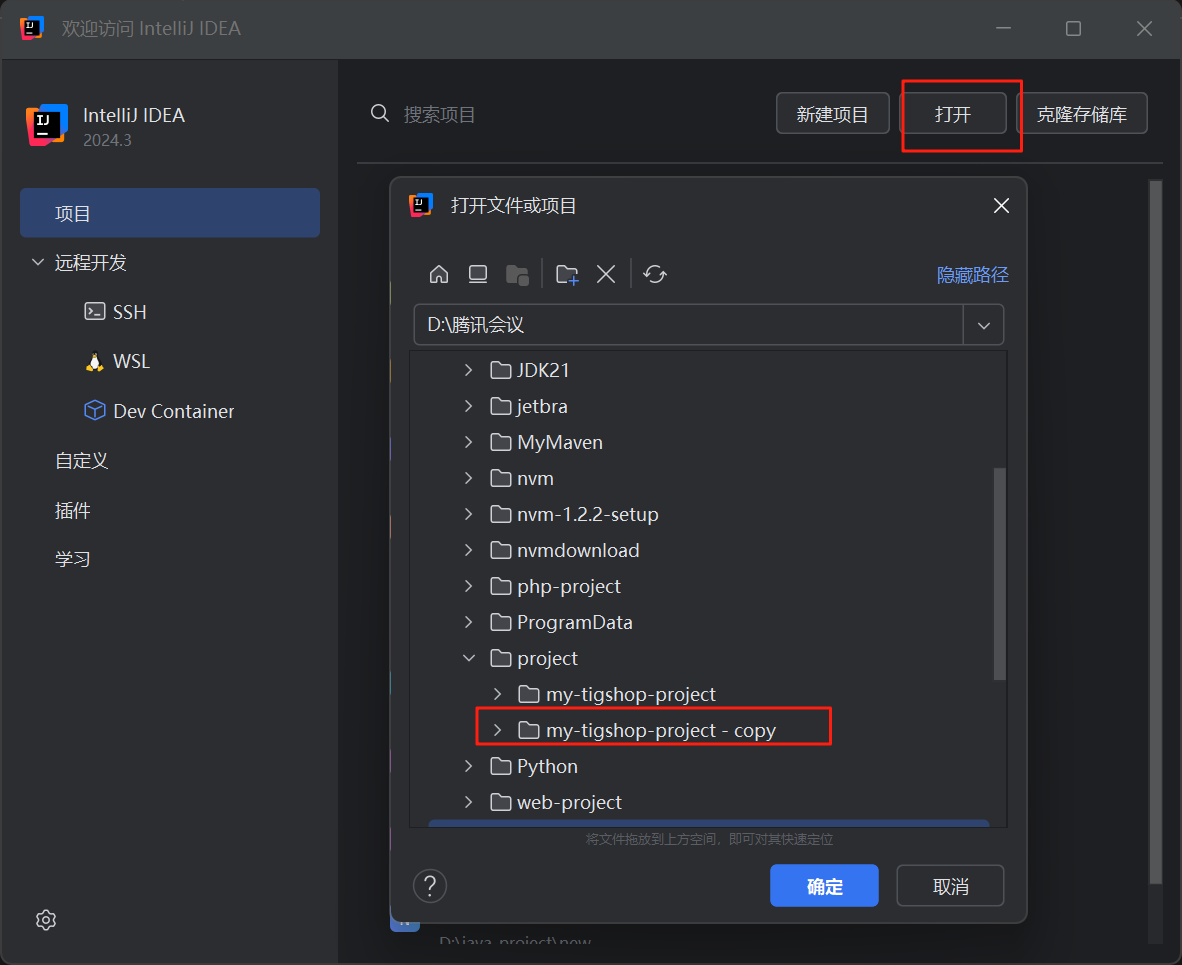Click the 打开 button
The width and height of the screenshot is (1182, 965).
[x=953, y=114]
